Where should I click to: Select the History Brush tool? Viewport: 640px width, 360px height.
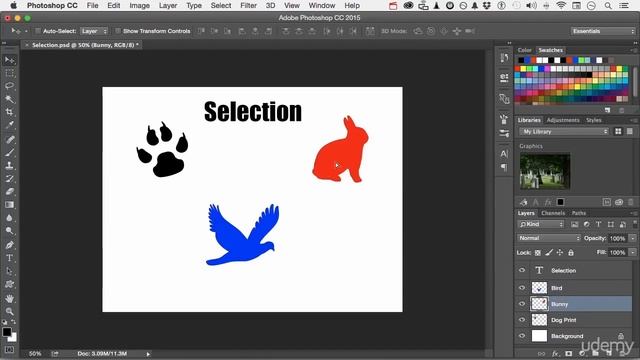coord(9,179)
